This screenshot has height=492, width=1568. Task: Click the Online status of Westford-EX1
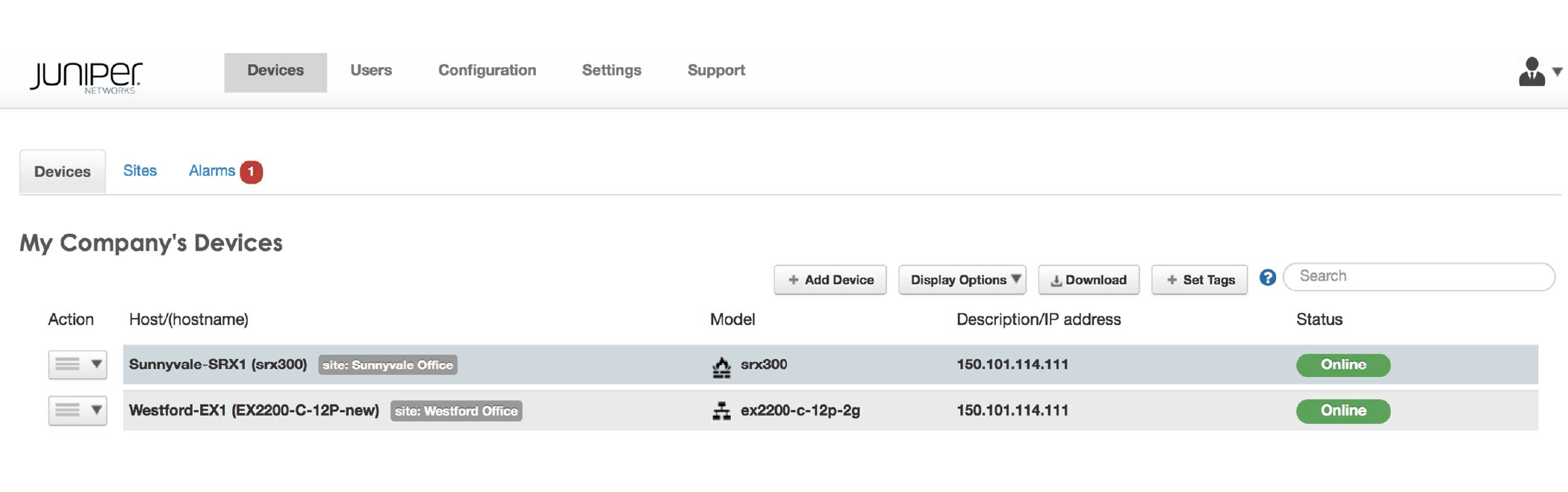click(1343, 411)
